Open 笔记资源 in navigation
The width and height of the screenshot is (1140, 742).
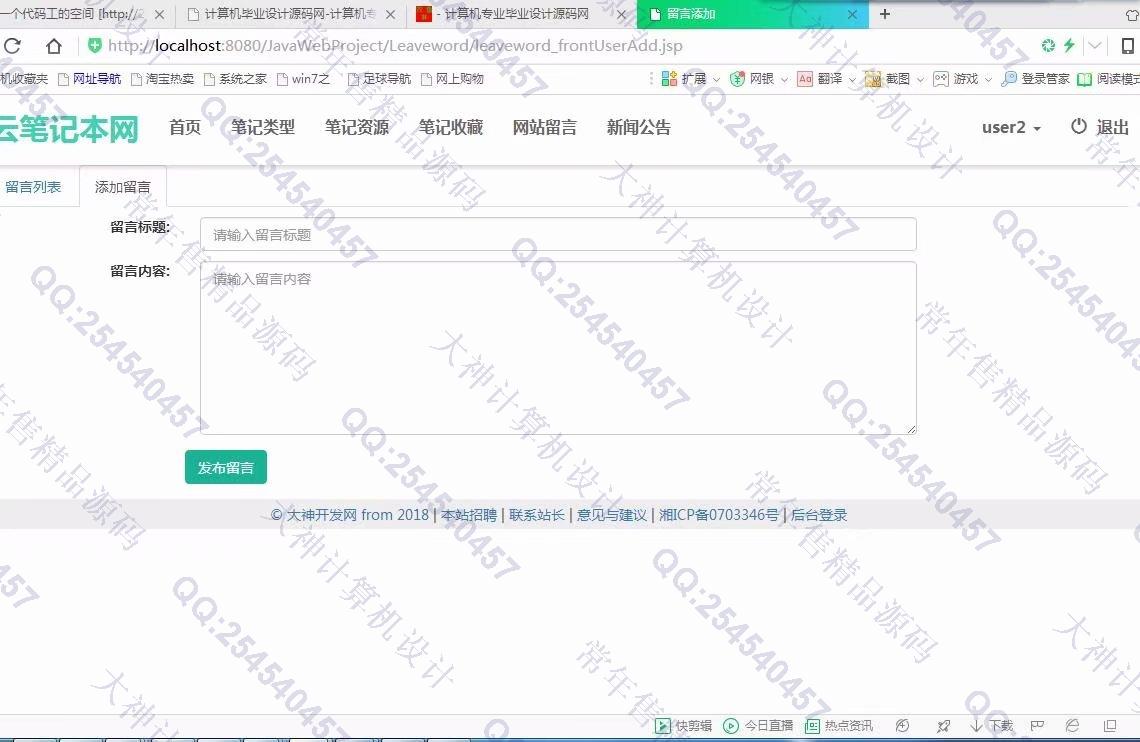tap(357, 127)
